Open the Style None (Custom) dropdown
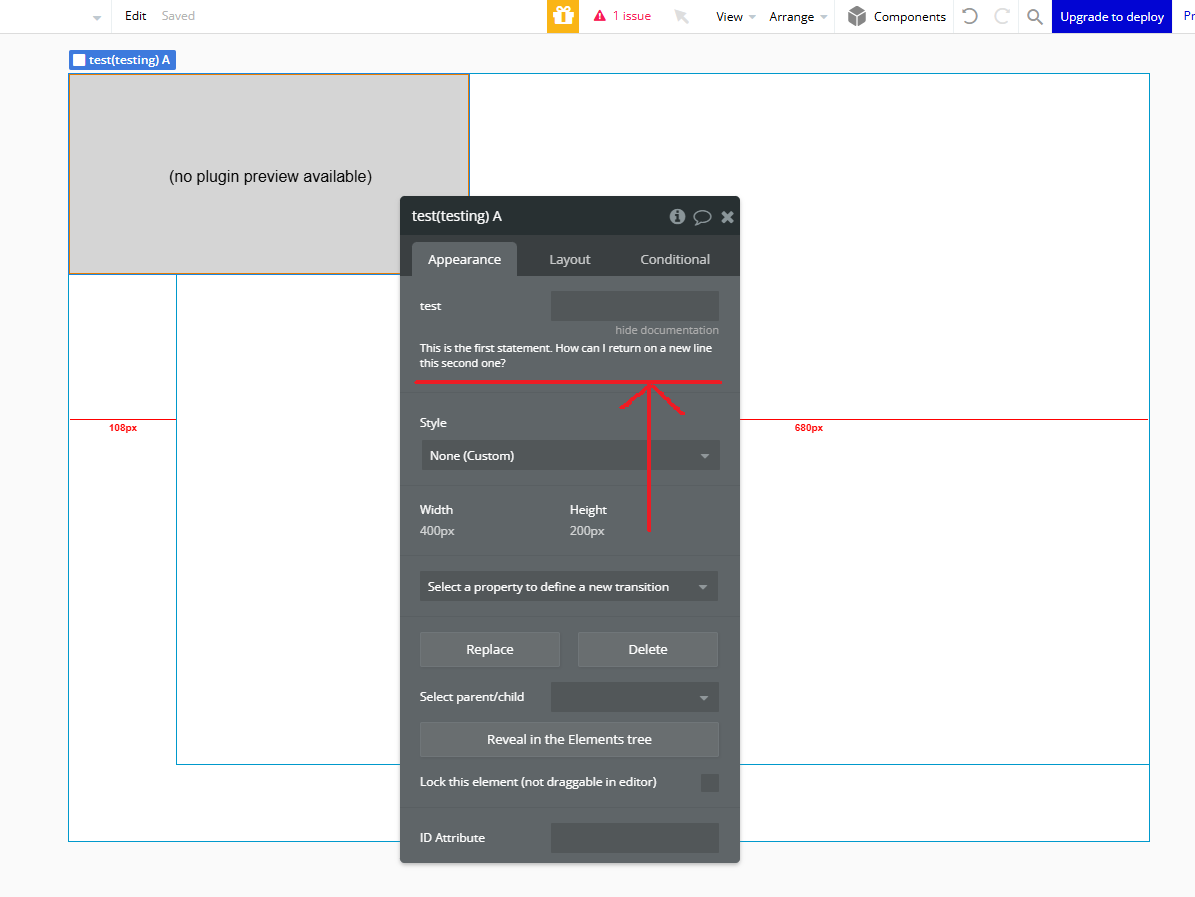This screenshot has width=1195, height=897. [x=570, y=456]
